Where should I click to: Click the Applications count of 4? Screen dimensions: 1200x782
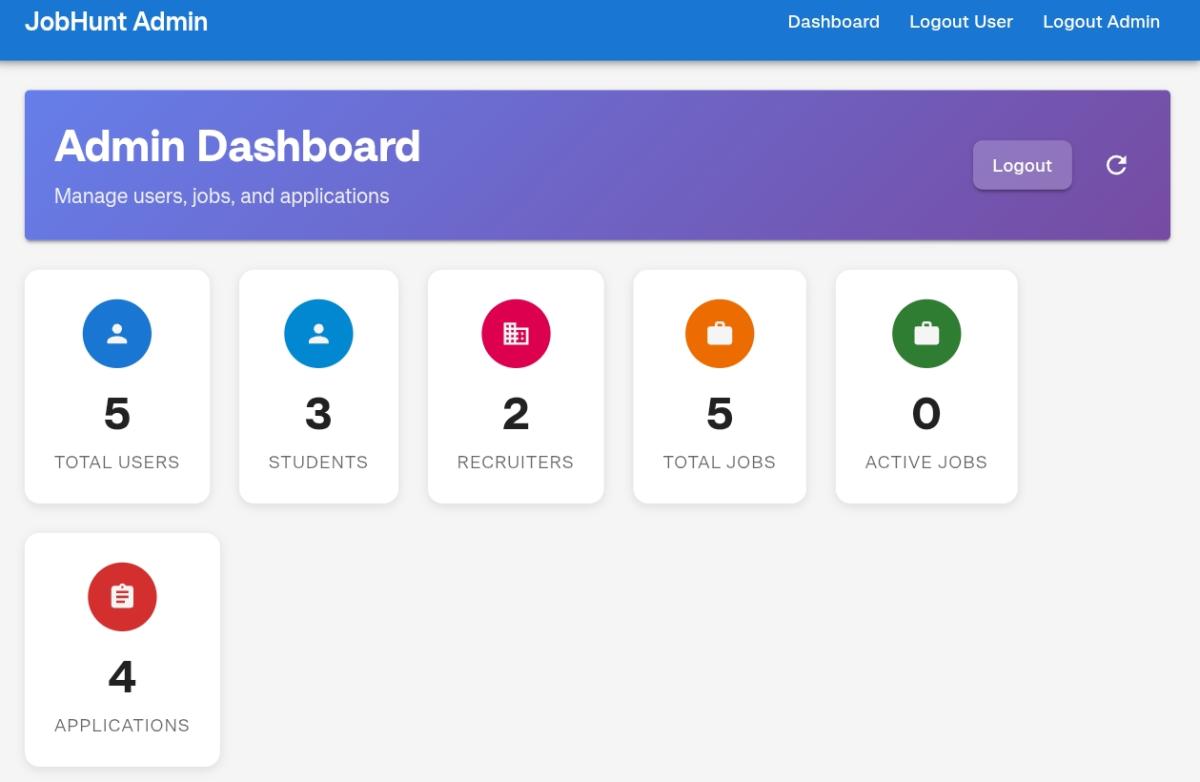point(122,677)
